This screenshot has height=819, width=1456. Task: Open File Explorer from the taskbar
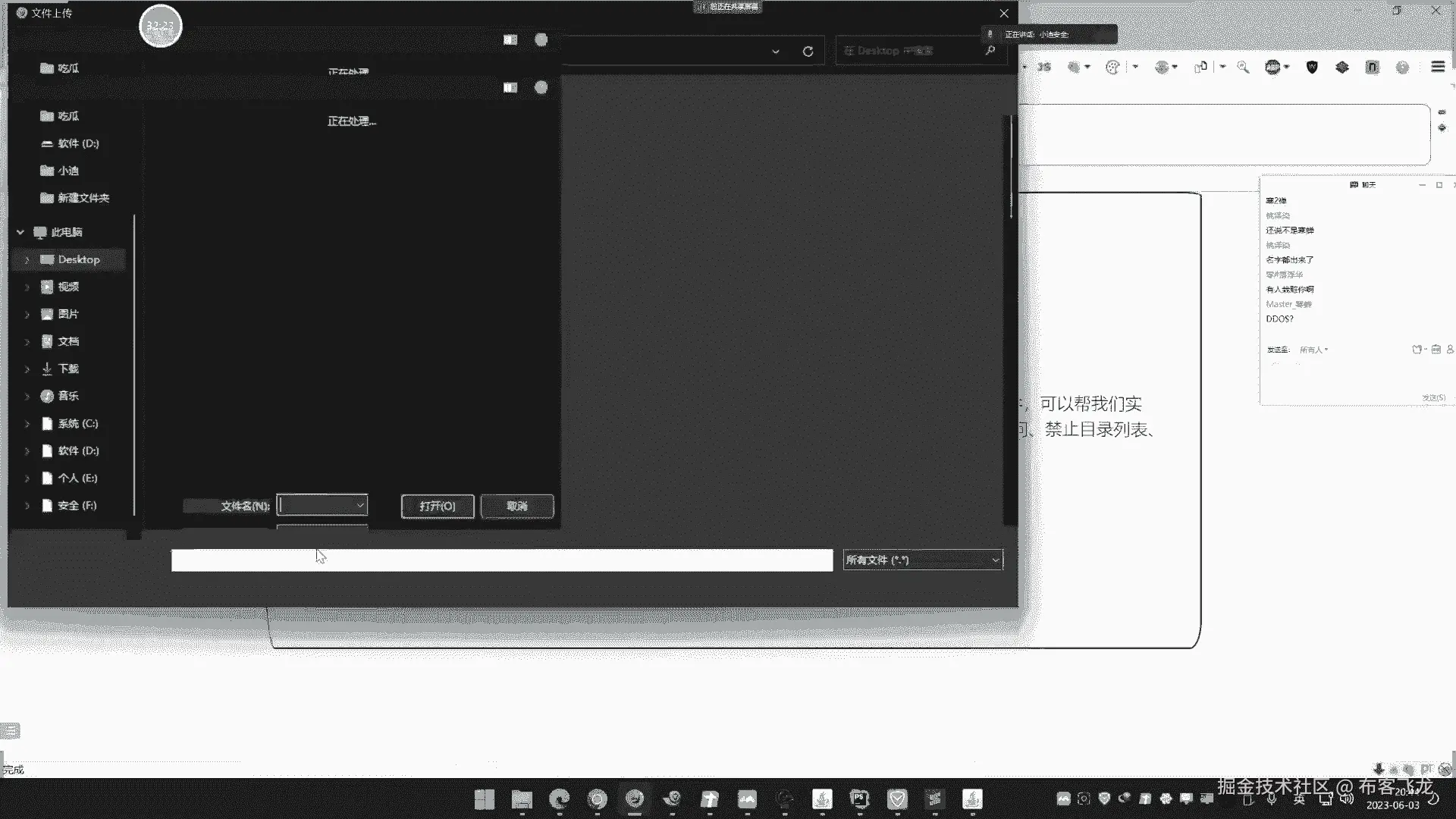click(522, 799)
